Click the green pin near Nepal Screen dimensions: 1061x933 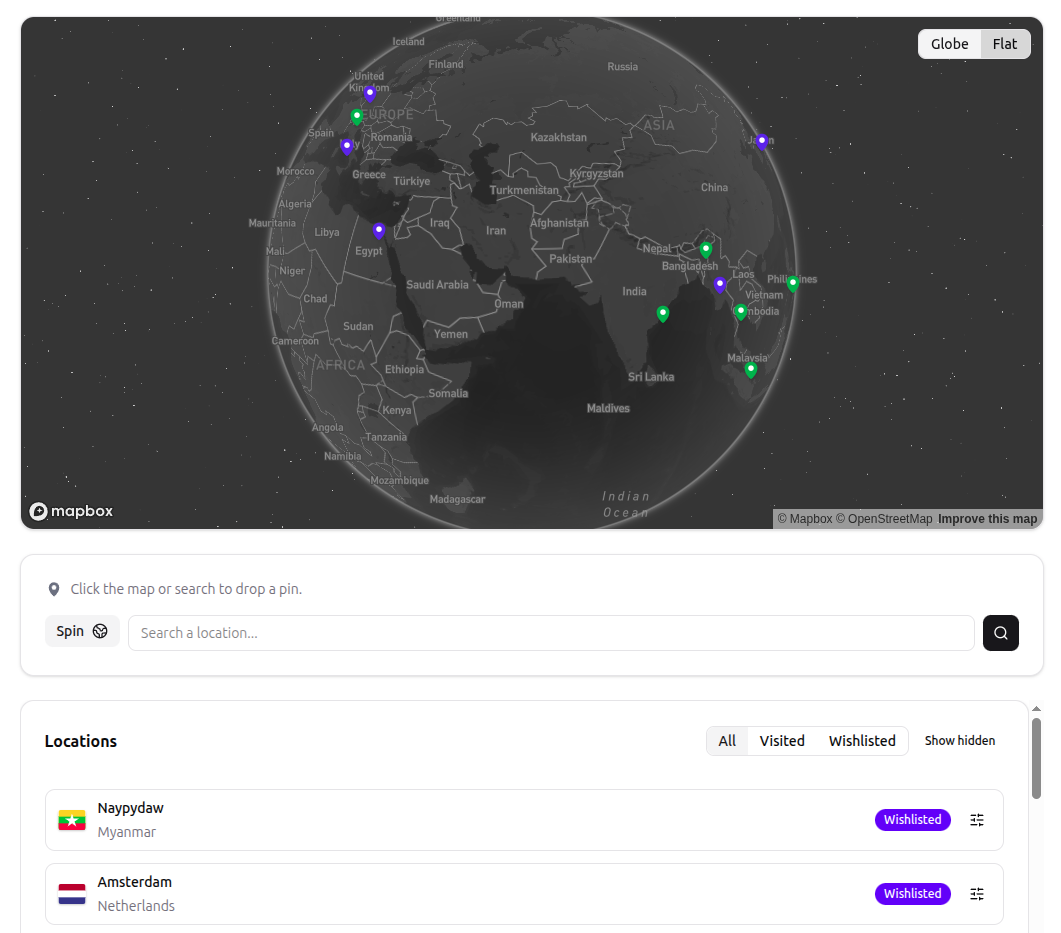(x=706, y=248)
